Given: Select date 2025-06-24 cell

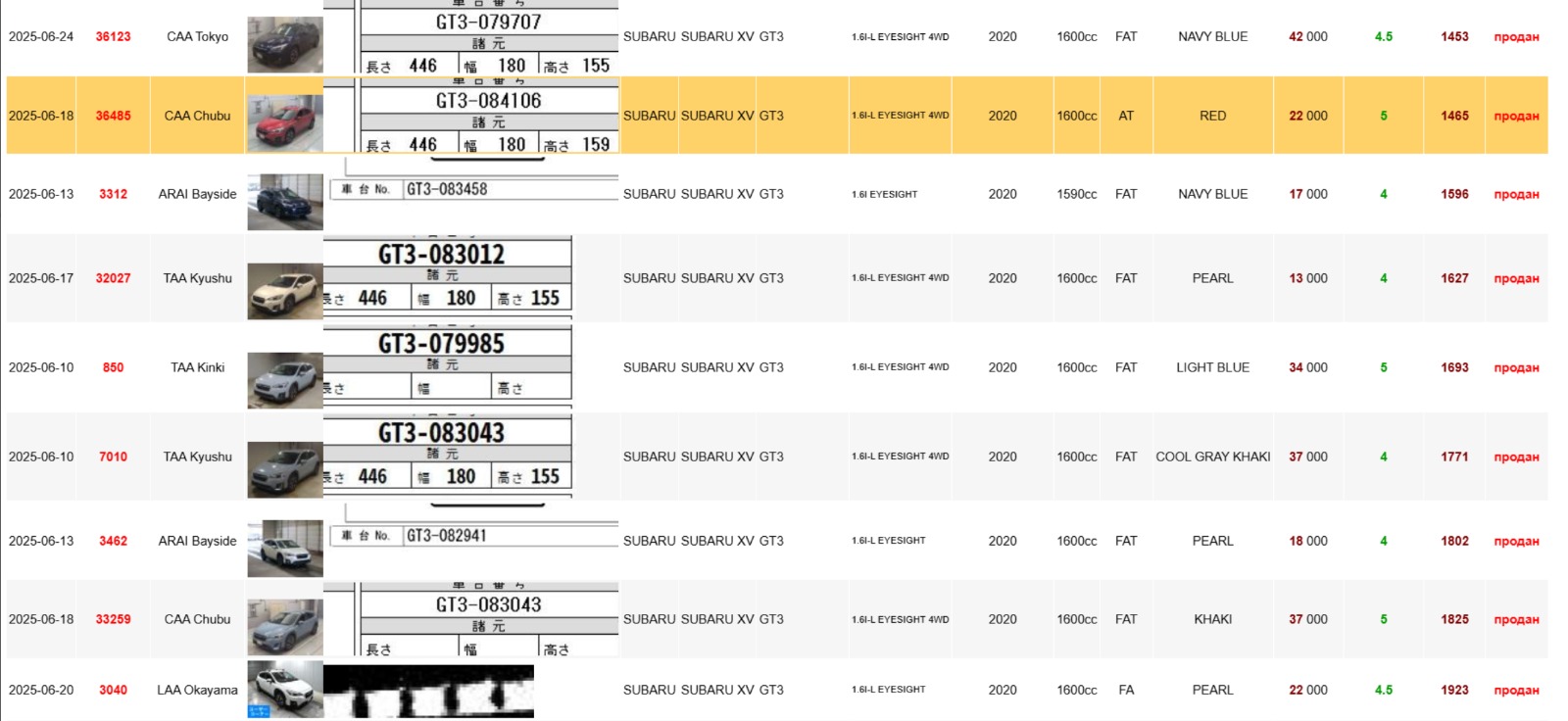Looking at the screenshot, I should [41, 36].
